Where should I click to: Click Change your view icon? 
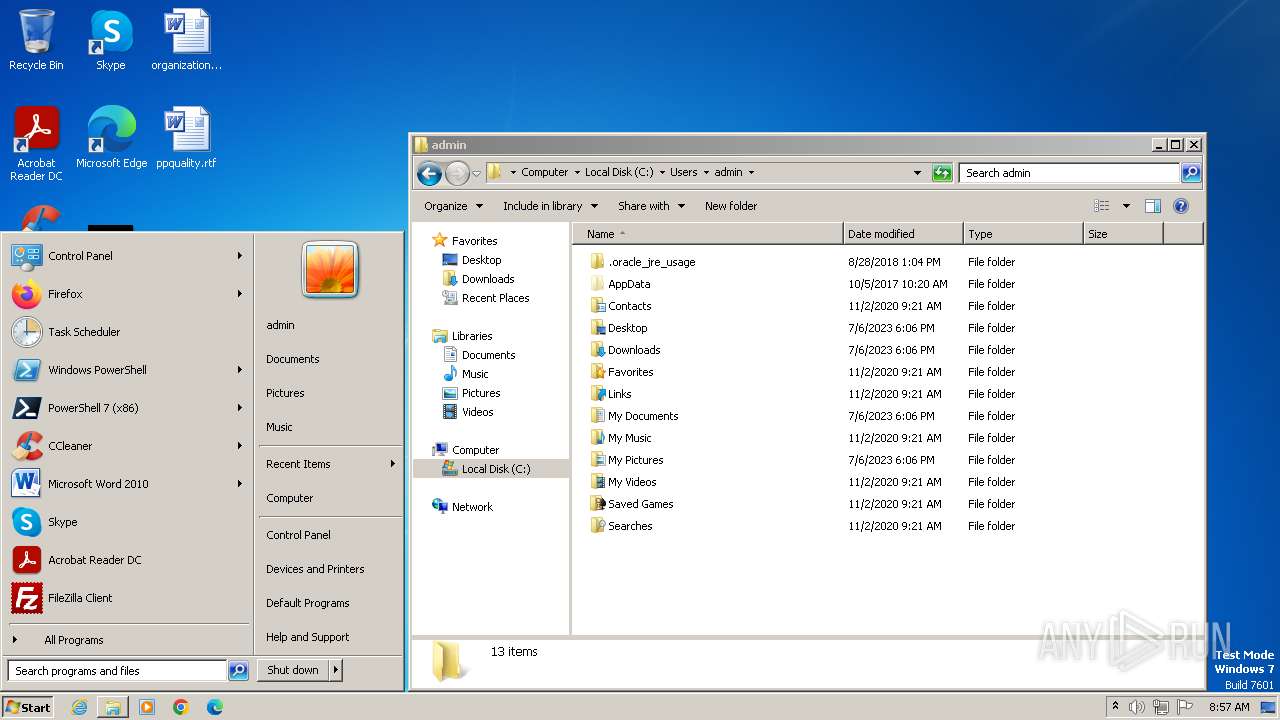(1102, 206)
